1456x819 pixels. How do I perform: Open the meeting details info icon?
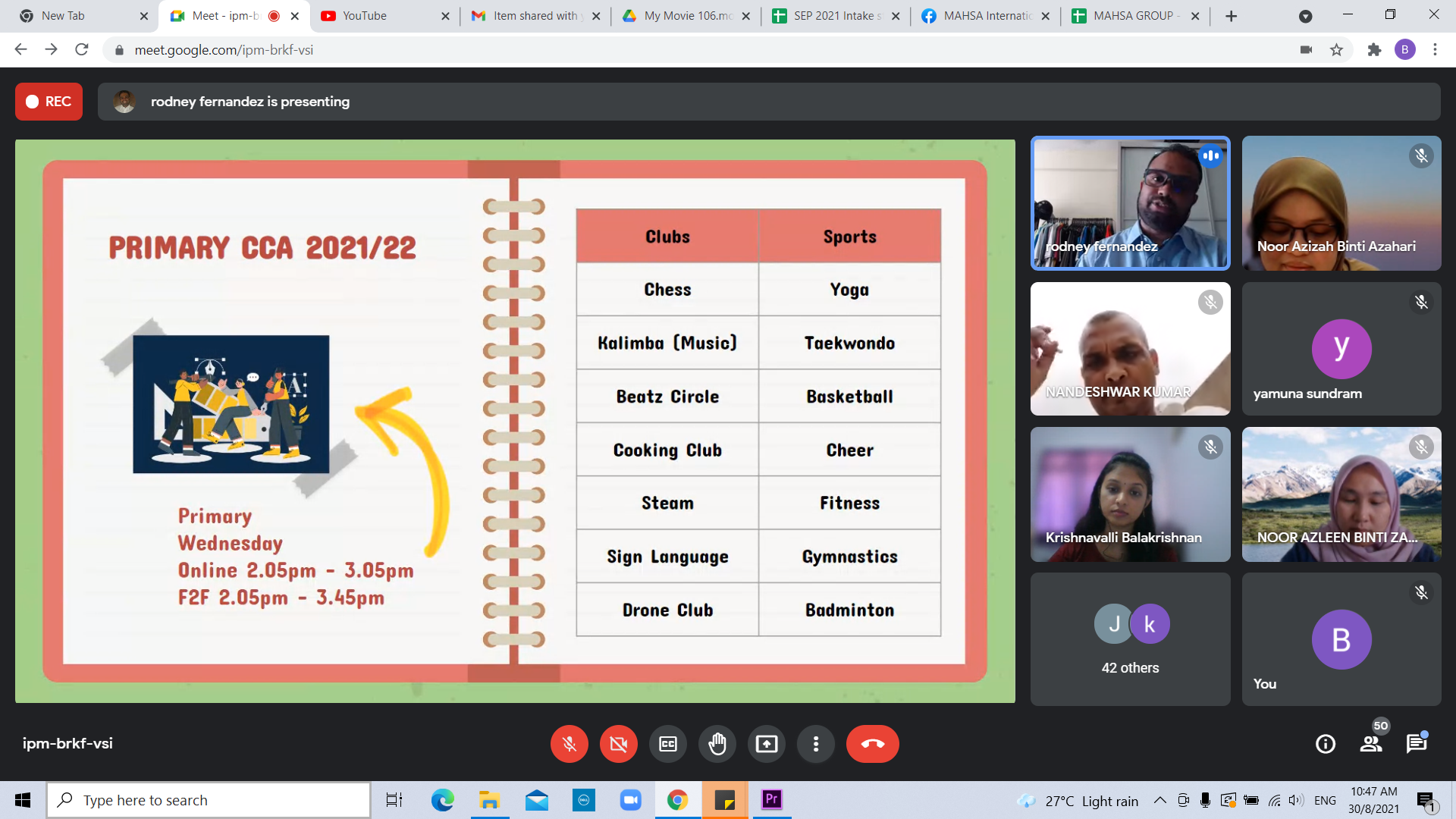pos(1325,744)
